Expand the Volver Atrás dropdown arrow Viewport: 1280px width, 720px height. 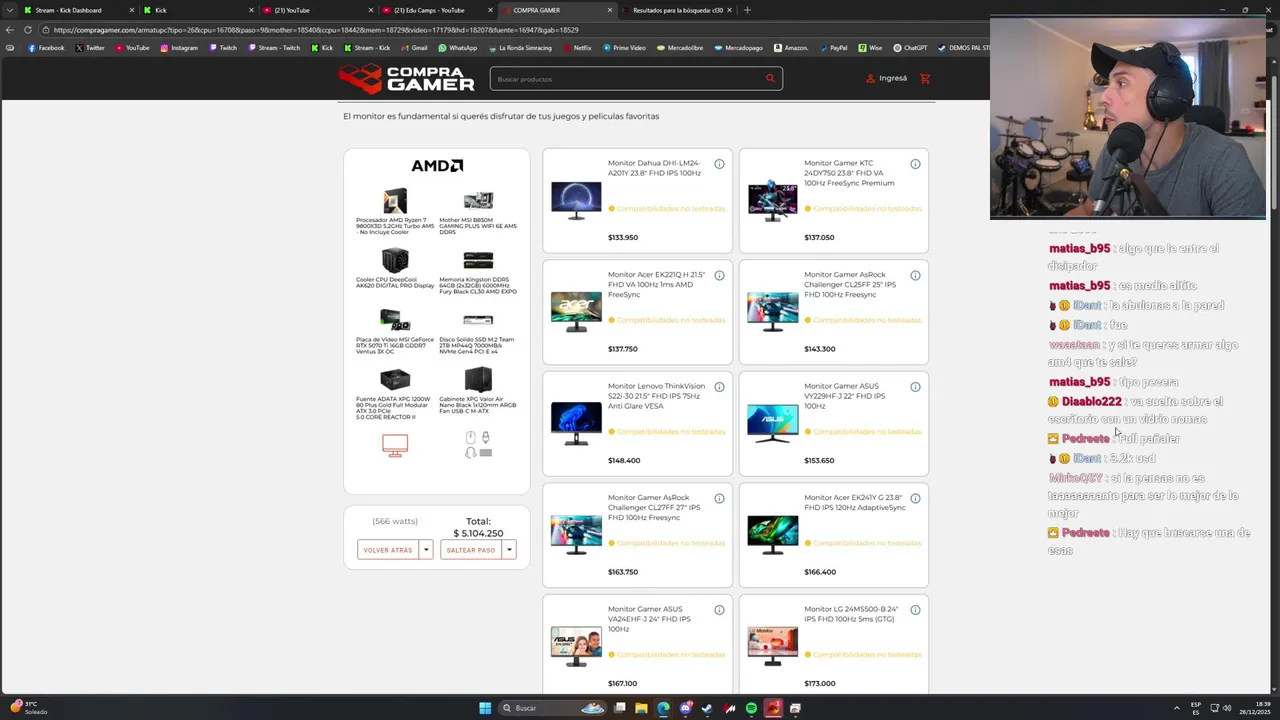coord(426,550)
